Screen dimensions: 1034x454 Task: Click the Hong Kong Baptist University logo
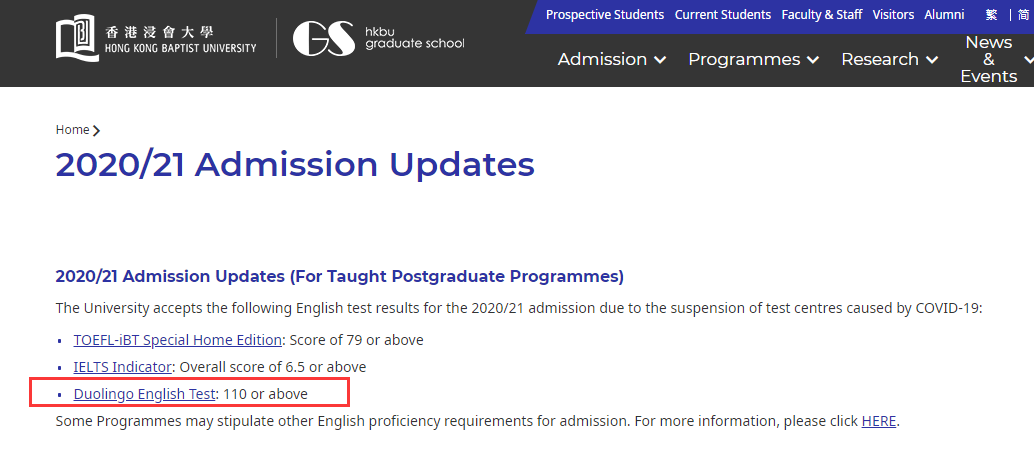click(x=156, y=39)
